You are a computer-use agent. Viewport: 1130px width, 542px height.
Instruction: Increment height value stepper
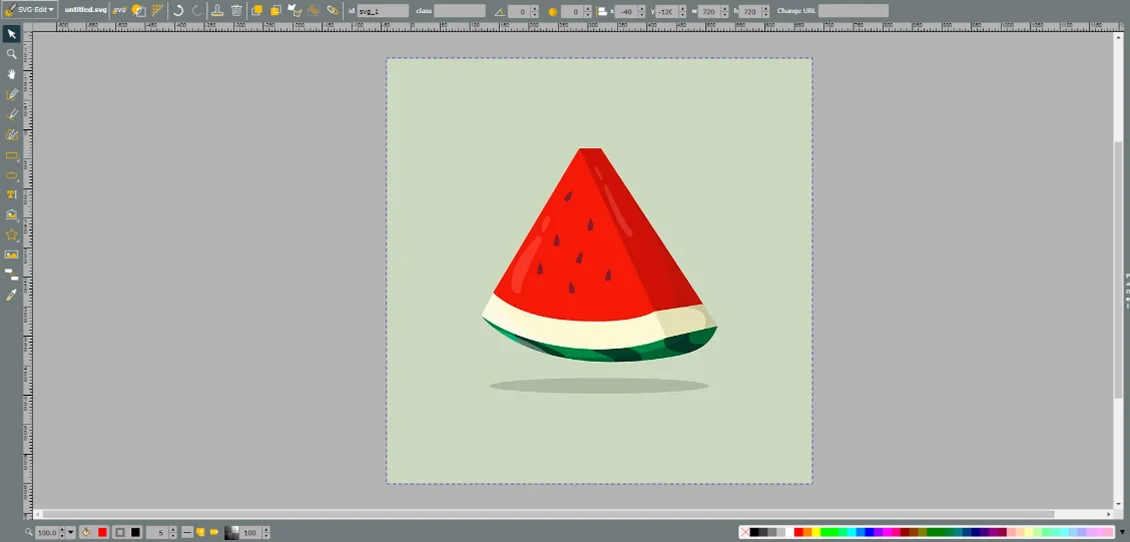(766, 9)
